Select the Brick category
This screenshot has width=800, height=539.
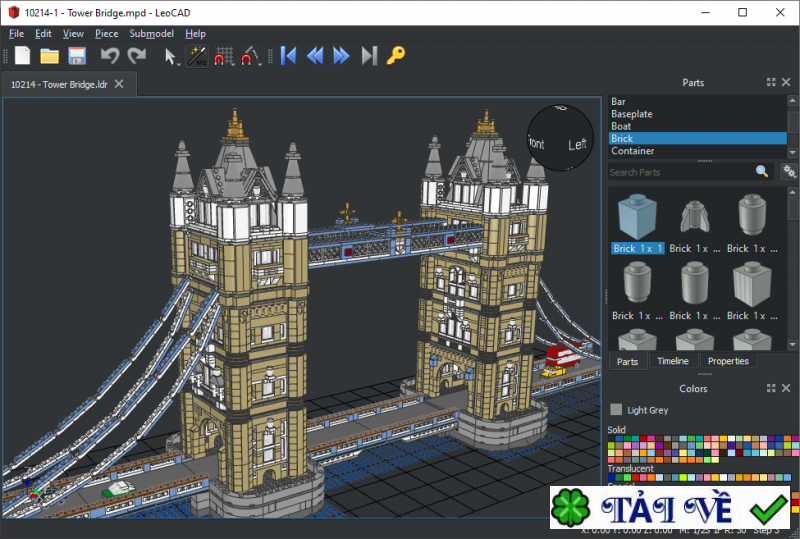click(x=698, y=138)
